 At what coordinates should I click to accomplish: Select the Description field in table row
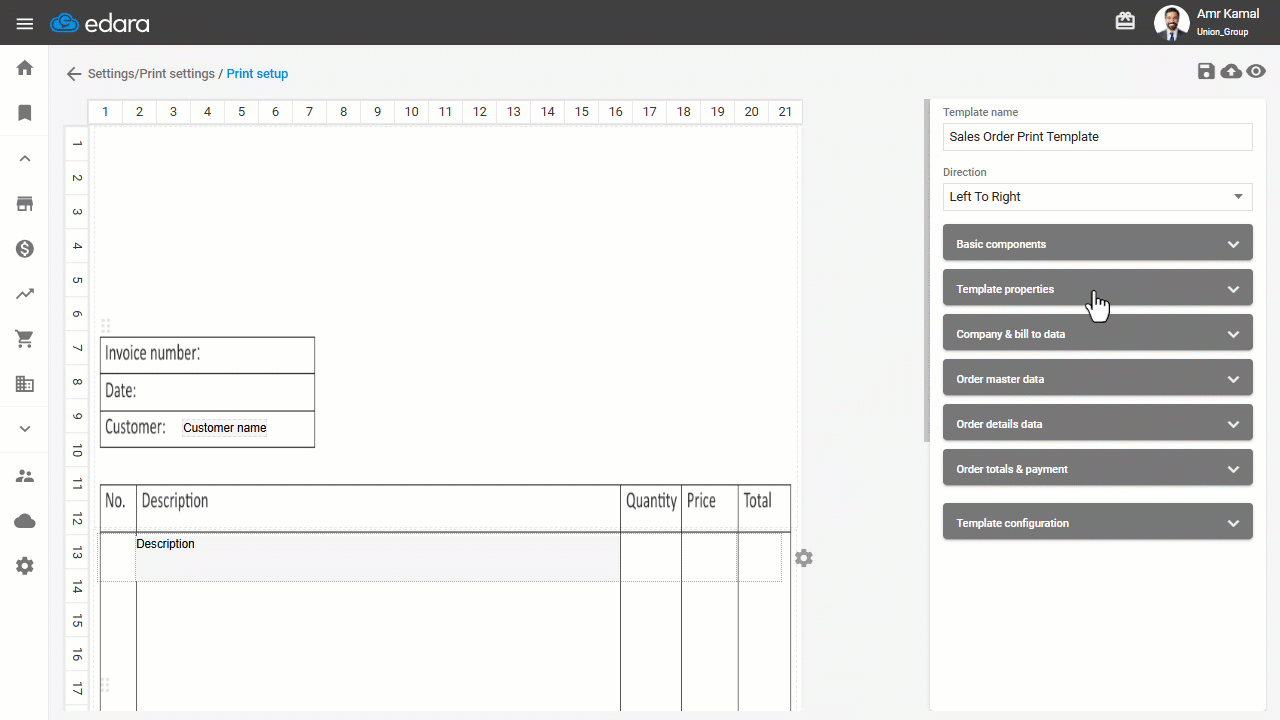(378, 556)
